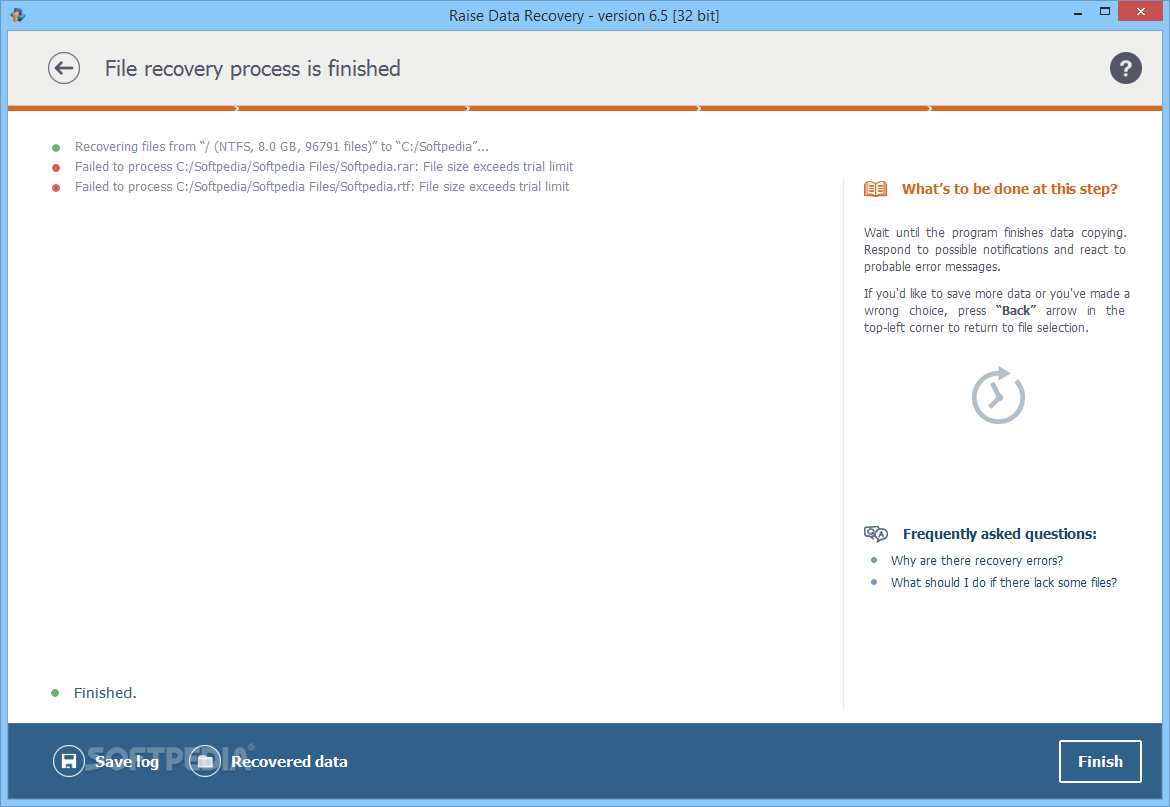Minimize the Raise Data Recovery window
The image size is (1170, 807).
(x=1078, y=13)
